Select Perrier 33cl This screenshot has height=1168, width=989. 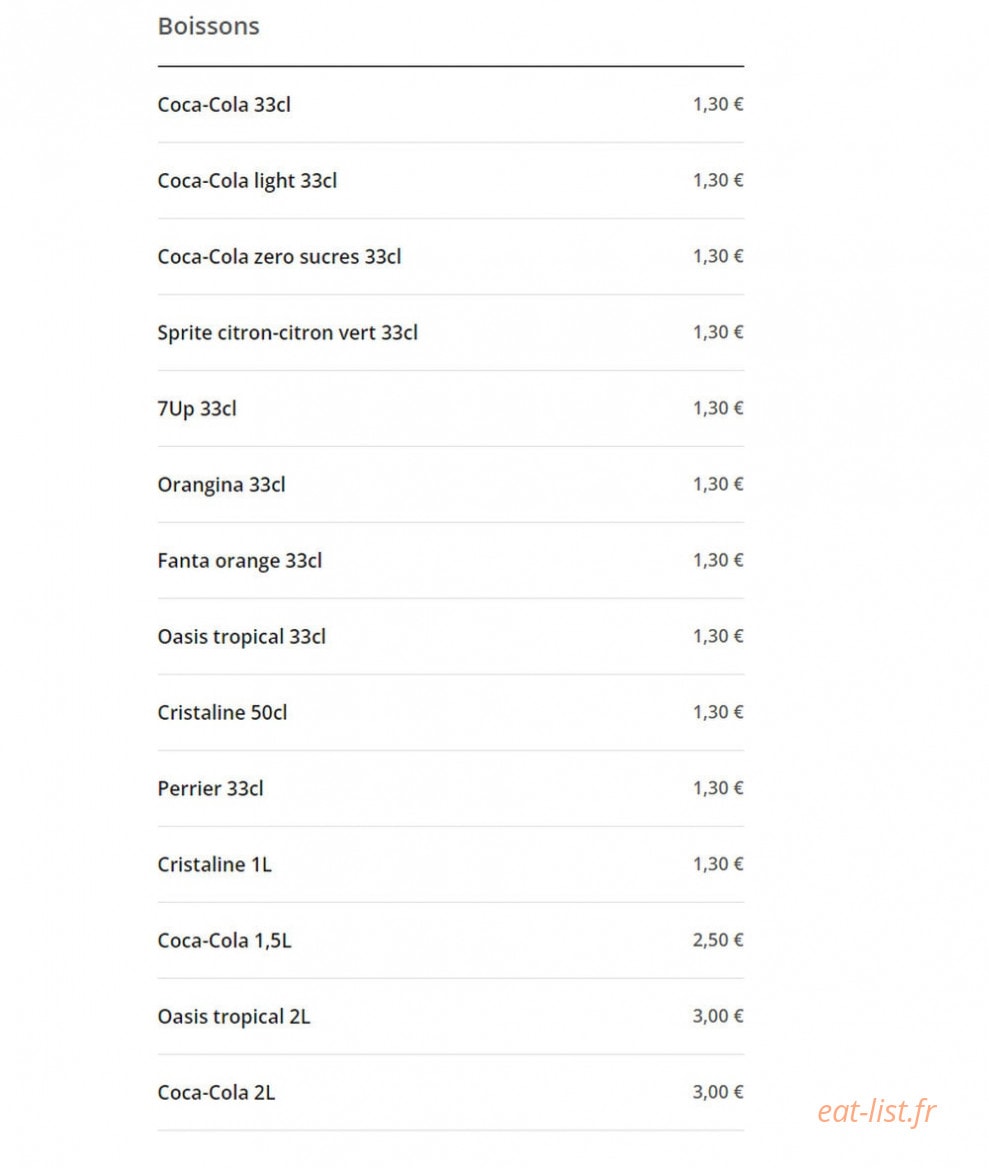pyautogui.click(x=451, y=789)
